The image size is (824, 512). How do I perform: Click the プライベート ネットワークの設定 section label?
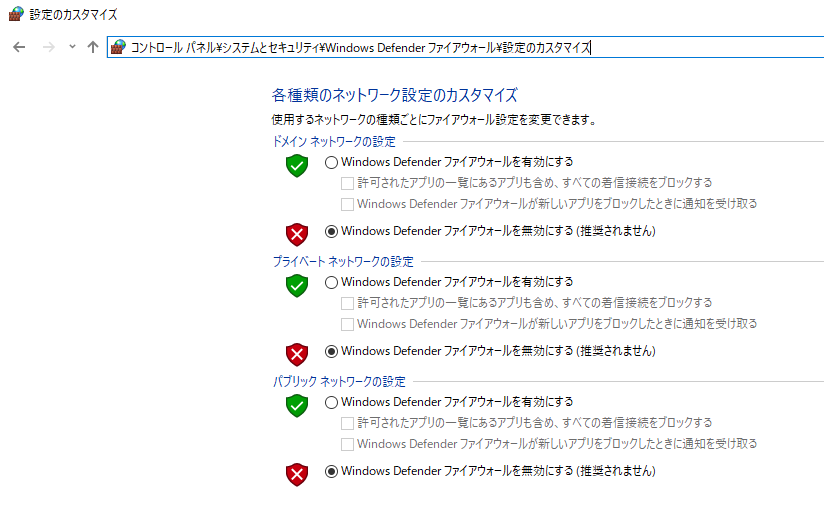[343, 261]
